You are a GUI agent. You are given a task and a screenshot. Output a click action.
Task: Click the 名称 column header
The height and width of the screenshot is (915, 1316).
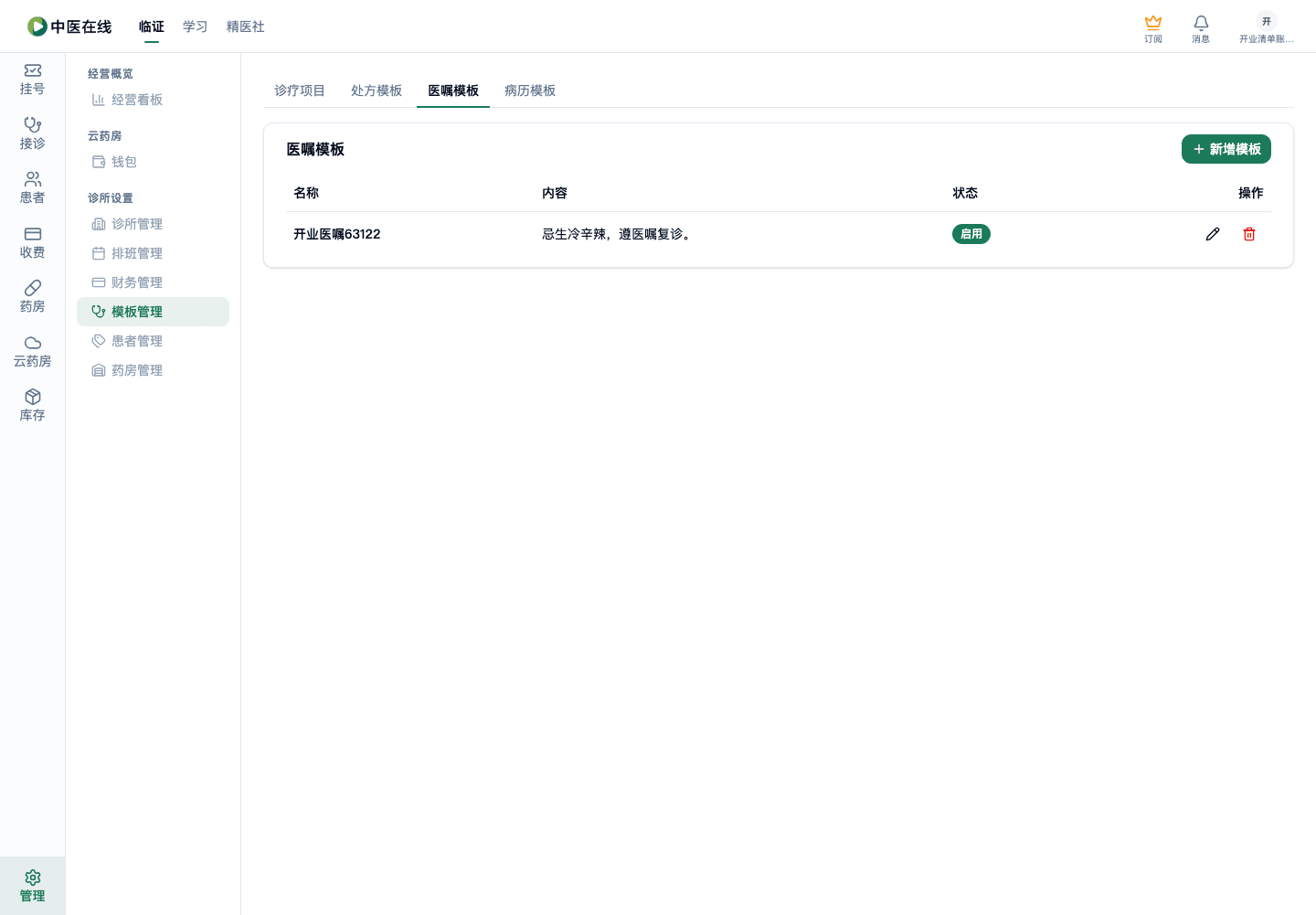pyautogui.click(x=306, y=193)
